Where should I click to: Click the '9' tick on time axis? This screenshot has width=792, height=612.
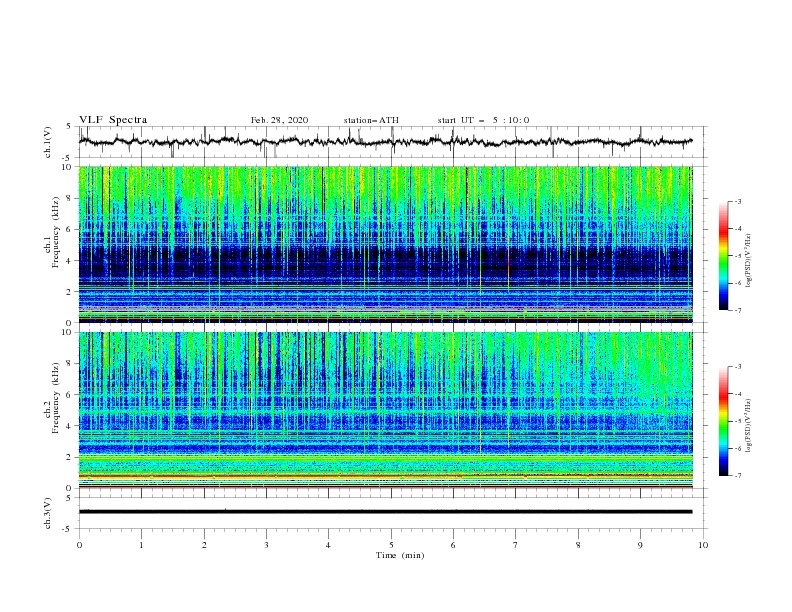point(640,545)
